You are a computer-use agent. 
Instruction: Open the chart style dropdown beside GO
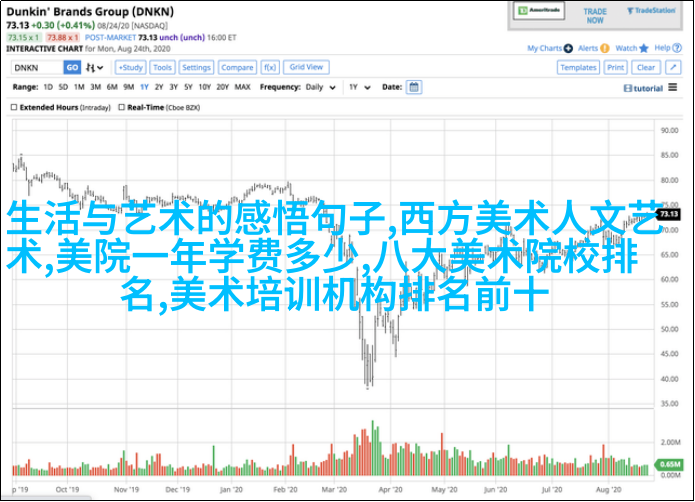coord(94,68)
